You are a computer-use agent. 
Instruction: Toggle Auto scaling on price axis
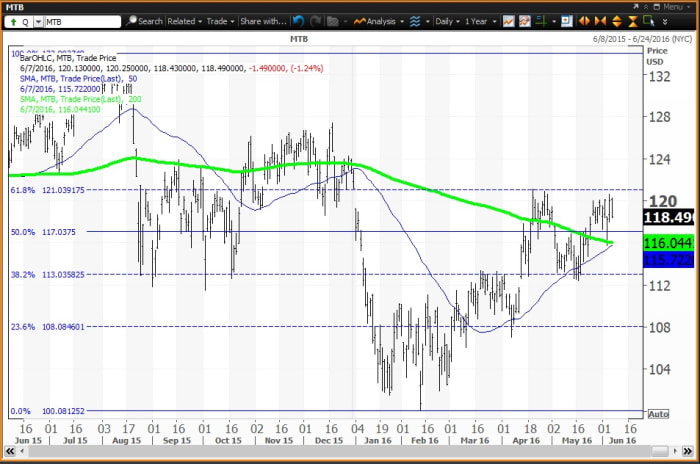(x=658, y=413)
